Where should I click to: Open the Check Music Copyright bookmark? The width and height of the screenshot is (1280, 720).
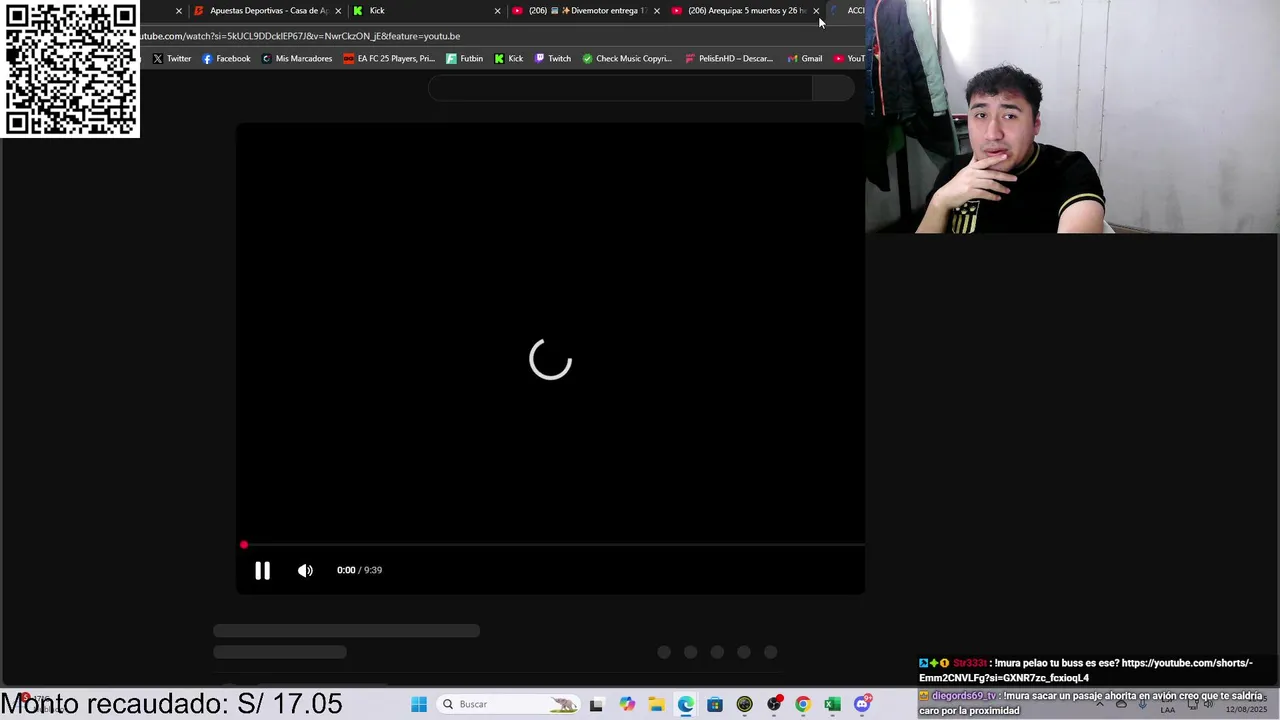(627, 59)
